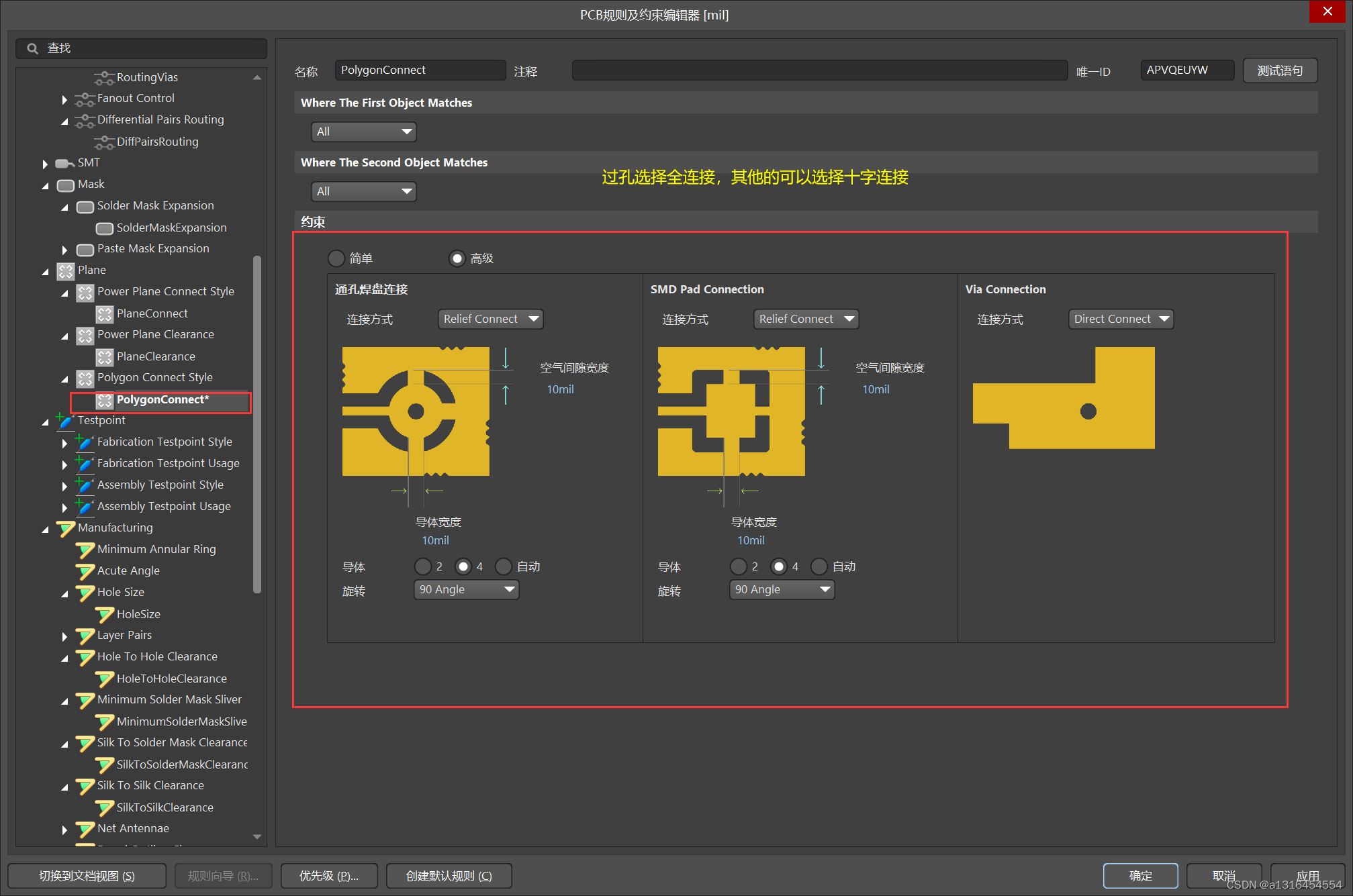Click the Fanout Control routing icon
1353x896 pixels.
(x=85, y=99)
